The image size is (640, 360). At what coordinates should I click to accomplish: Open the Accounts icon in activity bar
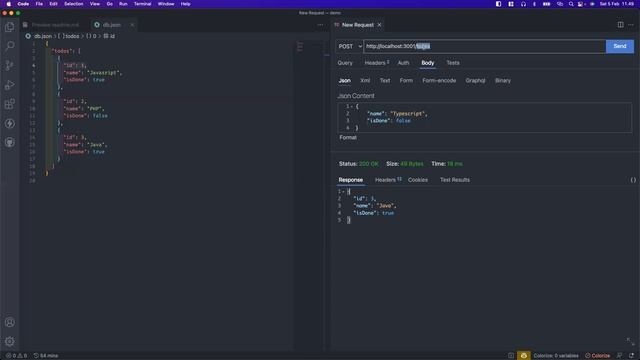pyautogui.click(x=9, y=322)
